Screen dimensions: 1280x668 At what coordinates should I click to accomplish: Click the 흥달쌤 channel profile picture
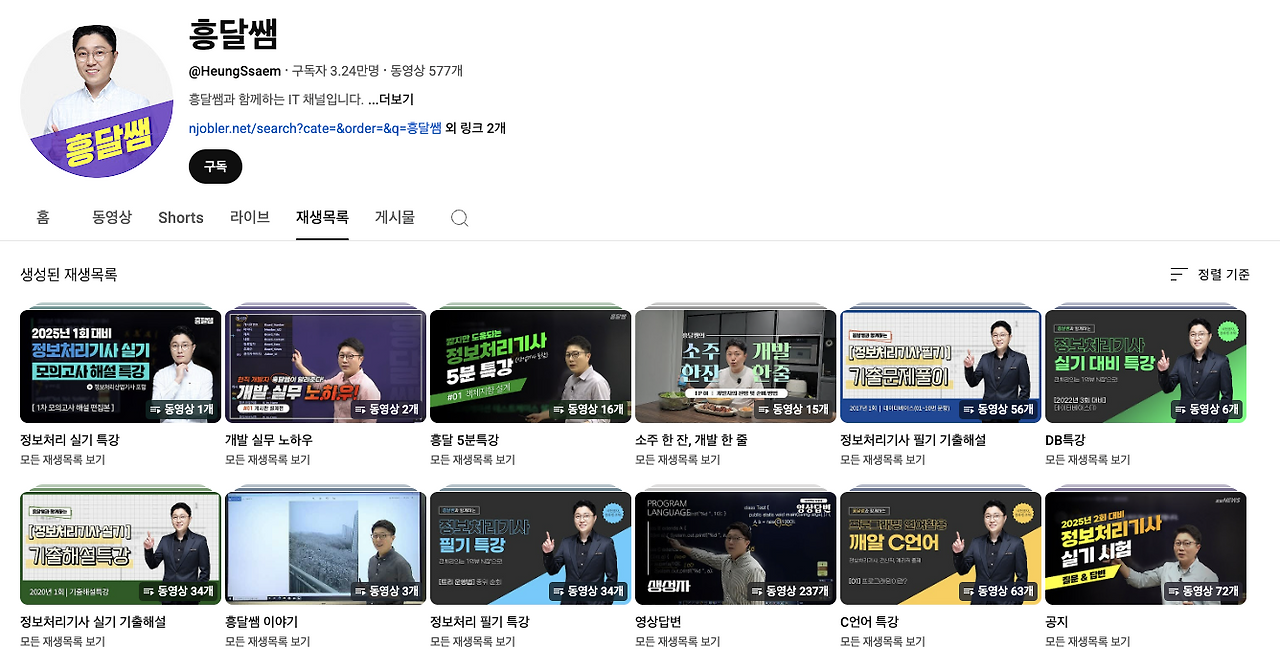point(97,100)
